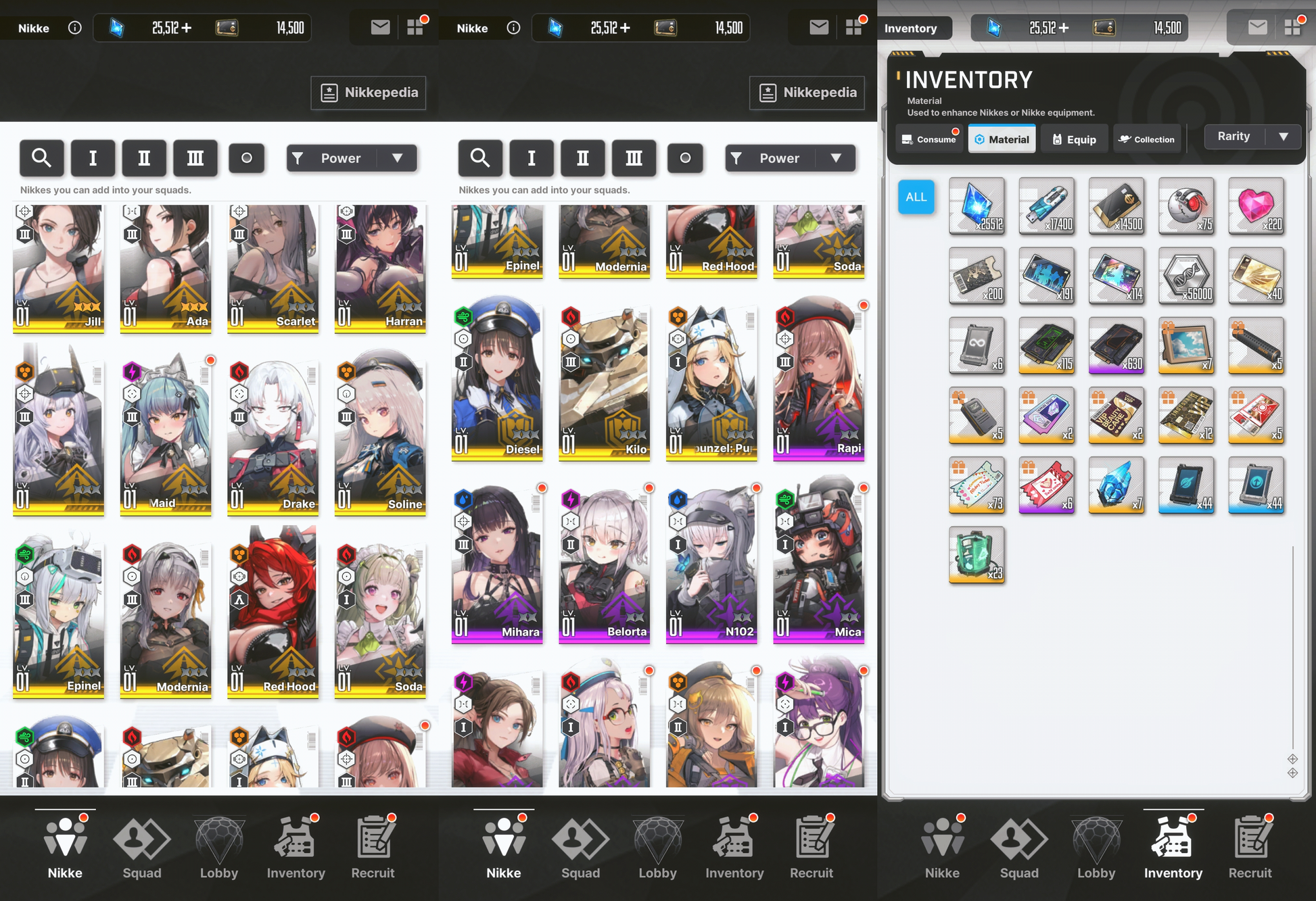This screenshot has height=901, width=1316.
Task: Open Recruit in the rightmost bottom navigation
Action: 1250,848
